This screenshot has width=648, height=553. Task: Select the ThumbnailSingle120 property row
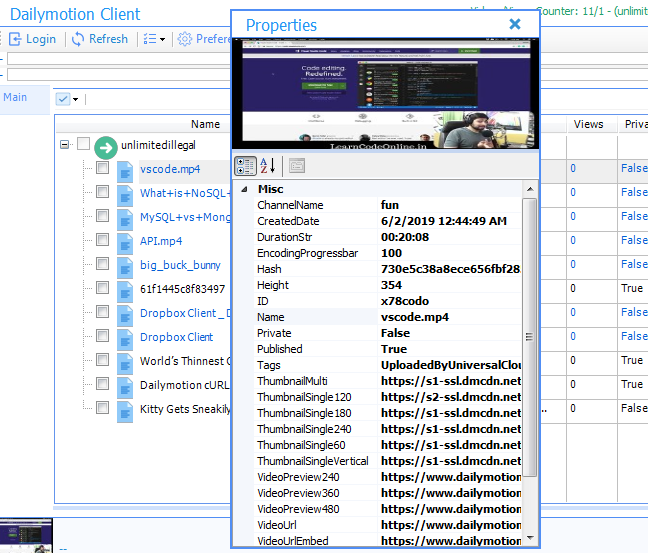point(388,397)
